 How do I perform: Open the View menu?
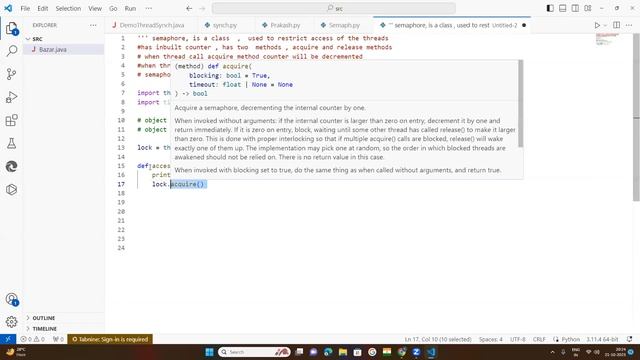click(x=95, y=8)
